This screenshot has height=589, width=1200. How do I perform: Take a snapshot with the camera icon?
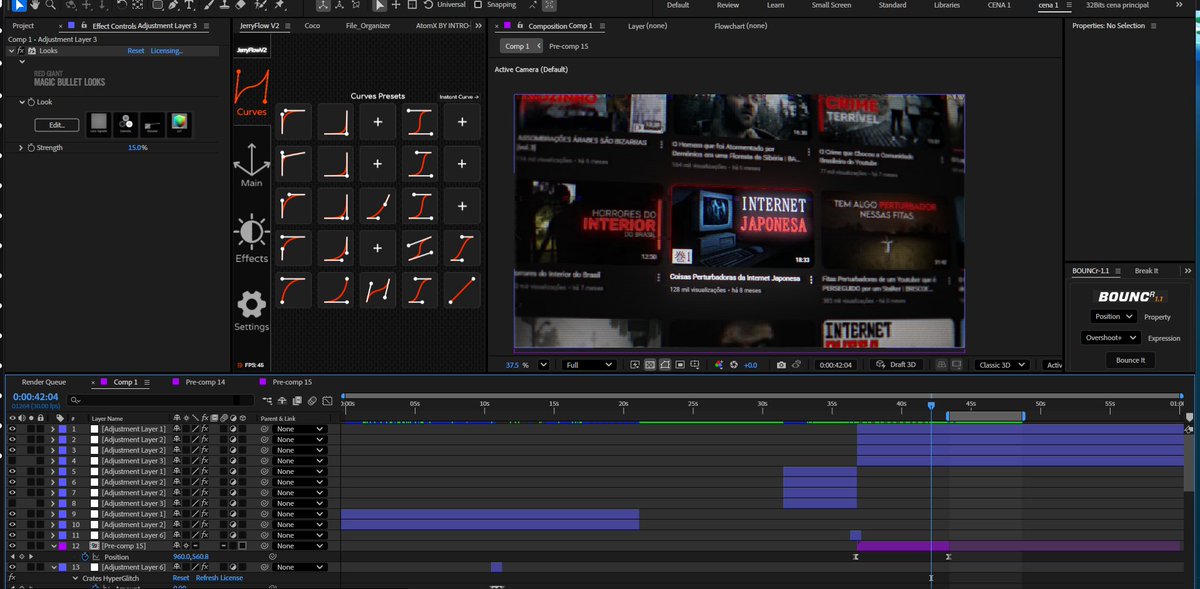tap(781, 365)
